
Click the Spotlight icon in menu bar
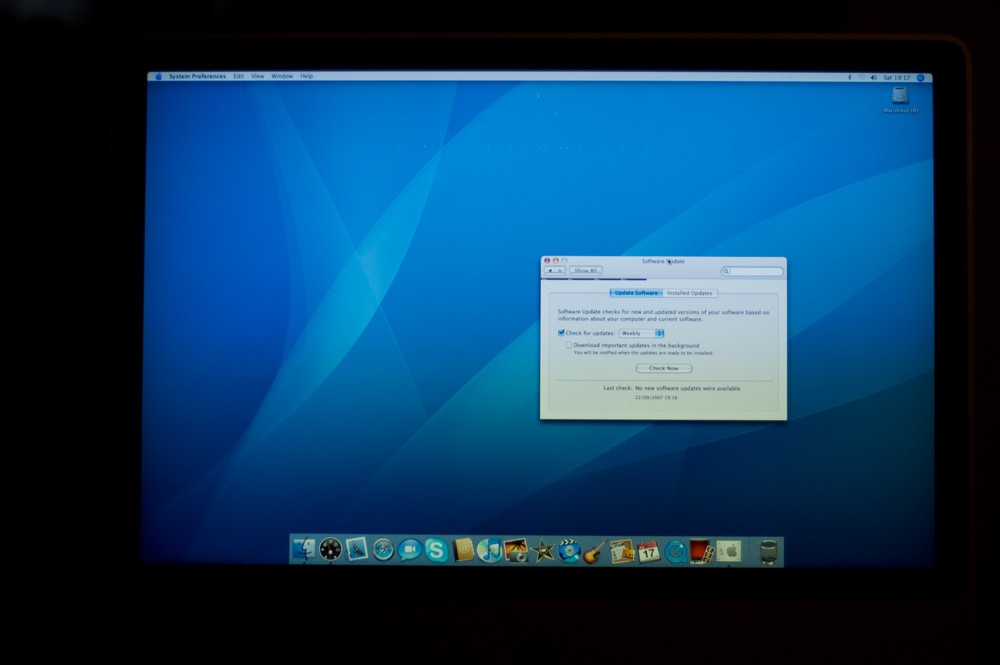coord(920,78)
